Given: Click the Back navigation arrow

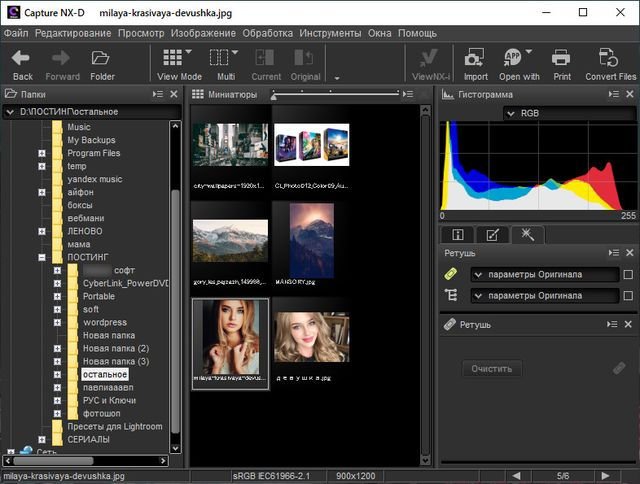Looking at the screenshot, I should pos(22,58).
